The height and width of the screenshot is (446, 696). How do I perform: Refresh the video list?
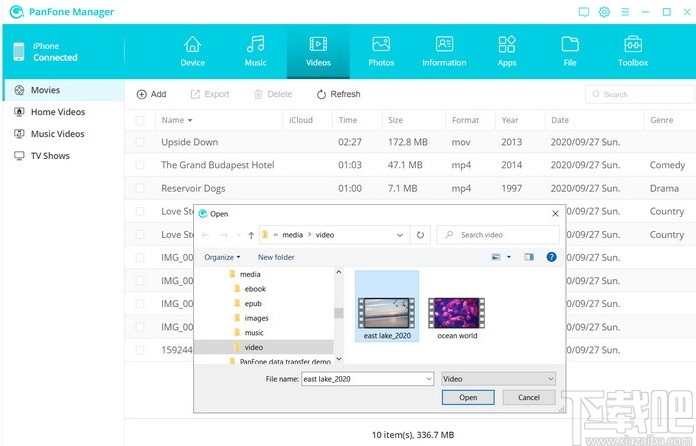pos(338,94)
